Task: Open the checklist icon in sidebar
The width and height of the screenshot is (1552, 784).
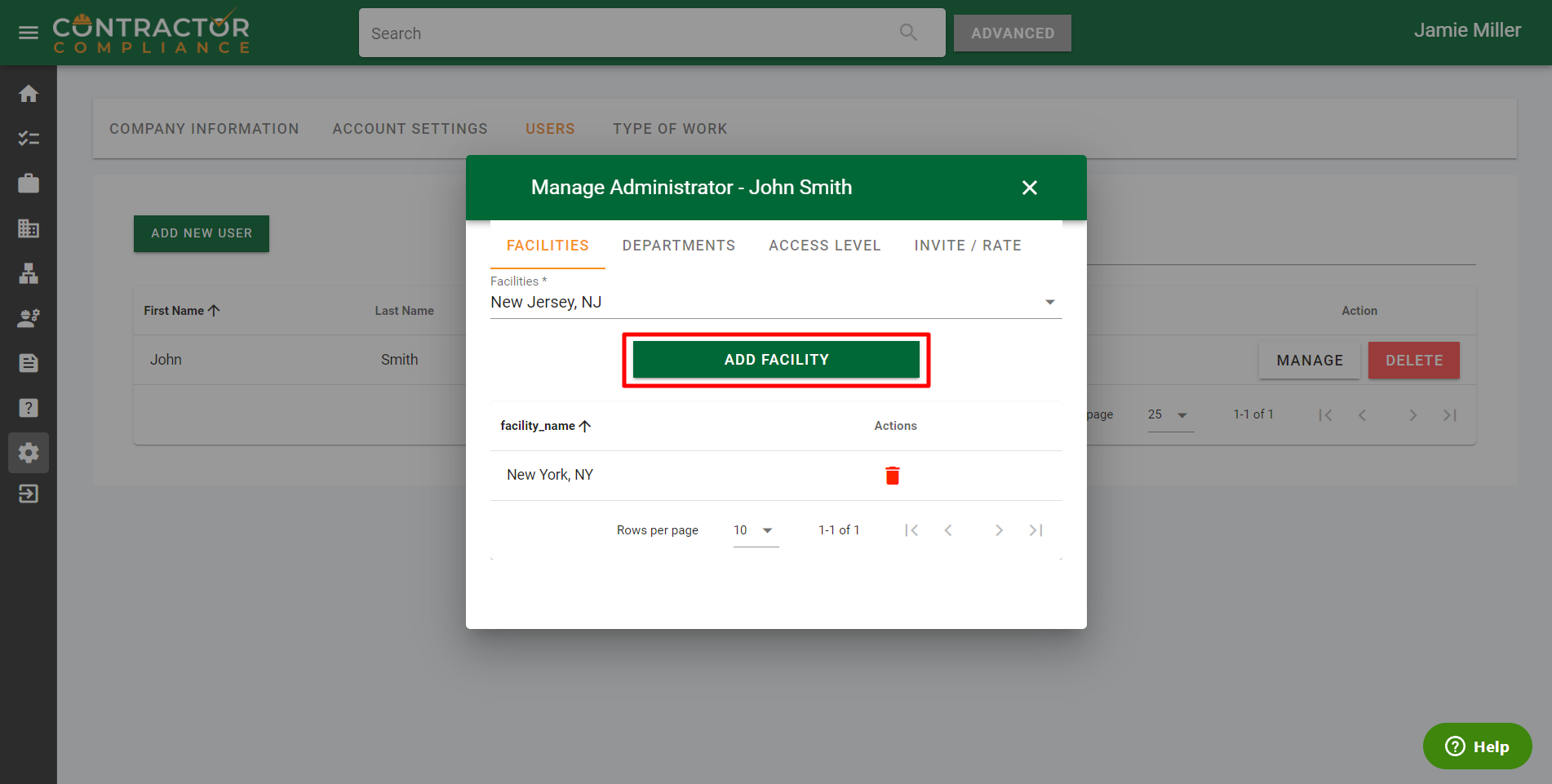Action: coord(29,139)
